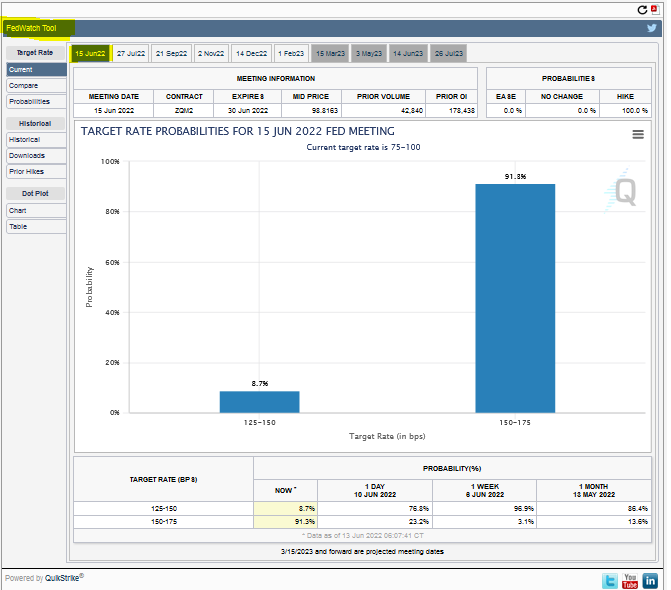Select the 15 Jun22 meeting tab

(x=90, y=53)
